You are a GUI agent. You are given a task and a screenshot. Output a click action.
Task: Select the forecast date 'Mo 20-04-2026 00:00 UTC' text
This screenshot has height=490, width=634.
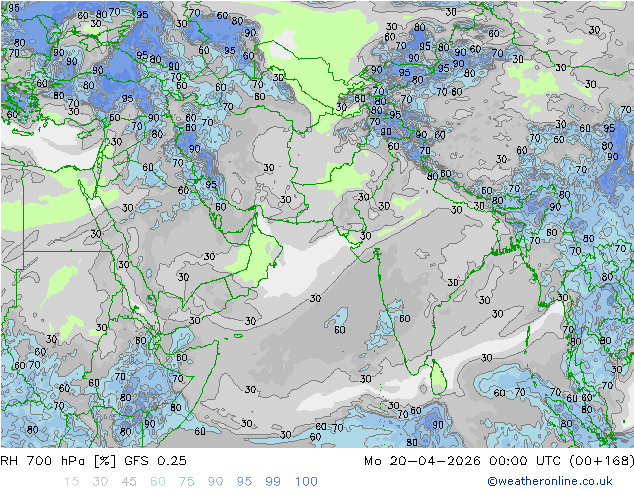[464, 460]
